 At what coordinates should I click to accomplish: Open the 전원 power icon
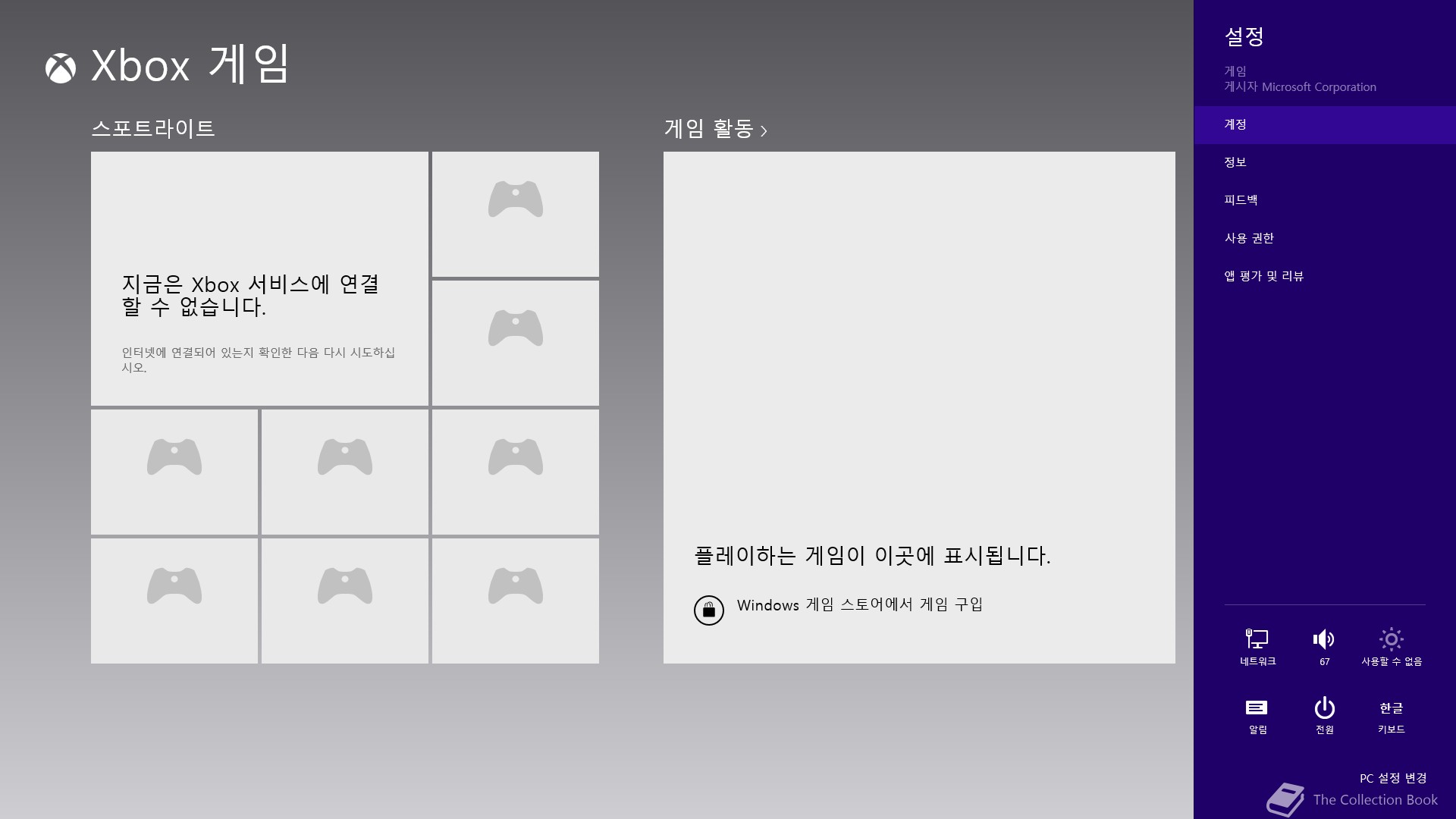[x=1324, y=716]
